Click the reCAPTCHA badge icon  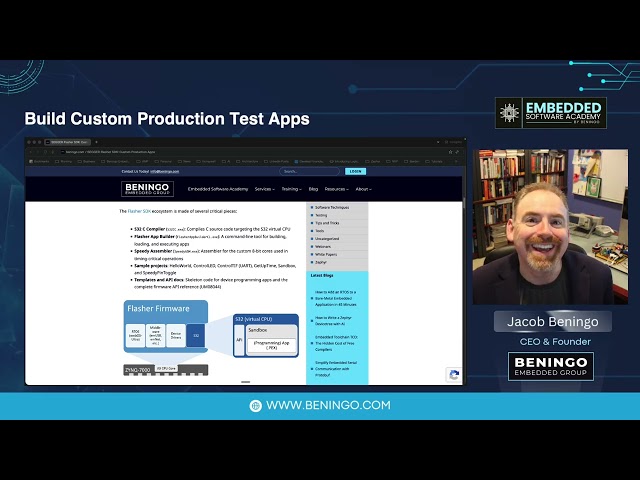[x=454, y=375]
